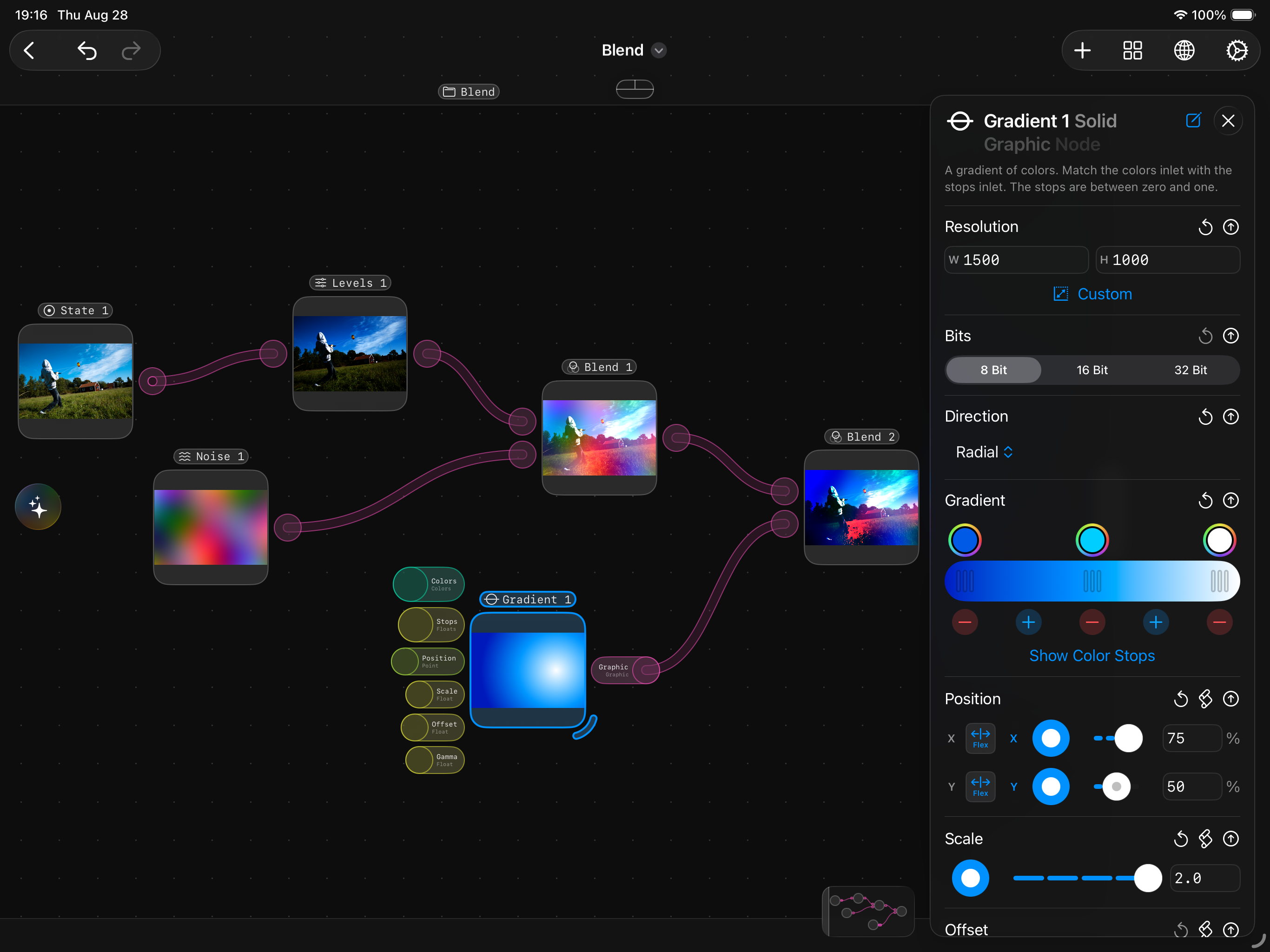Open the gear settings icon
1270x952 pixels.
[x=1236, y=51]
